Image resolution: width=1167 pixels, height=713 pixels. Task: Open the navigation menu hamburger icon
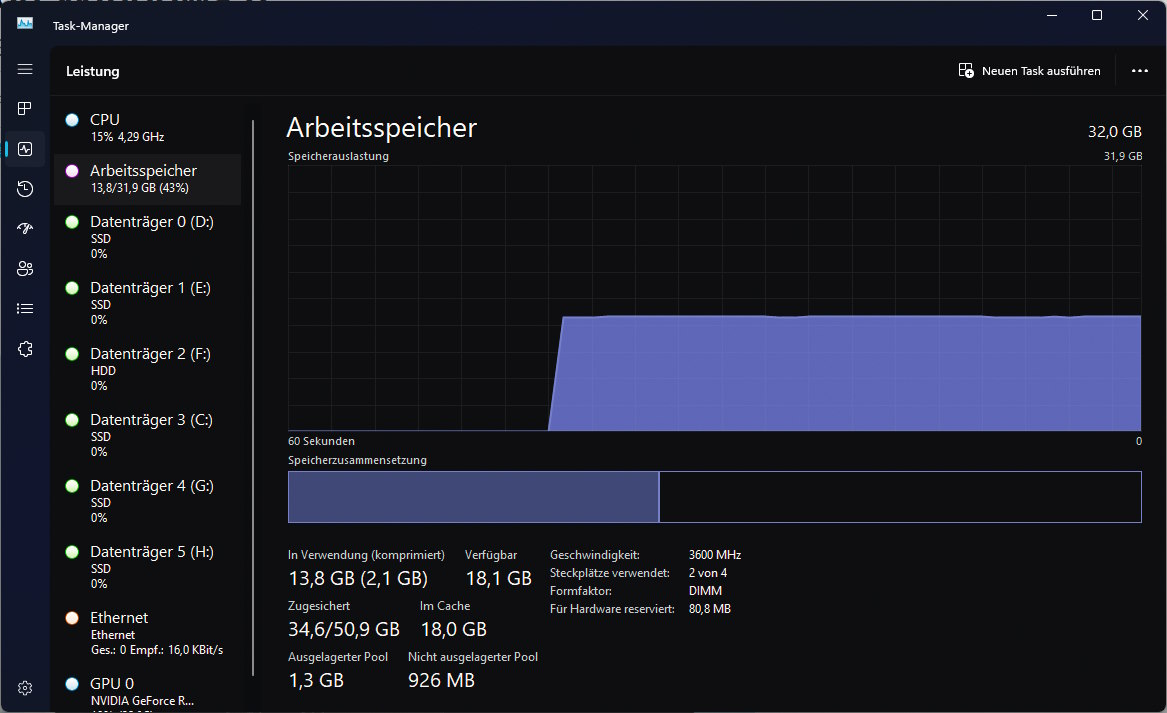(x=24, y=69)
